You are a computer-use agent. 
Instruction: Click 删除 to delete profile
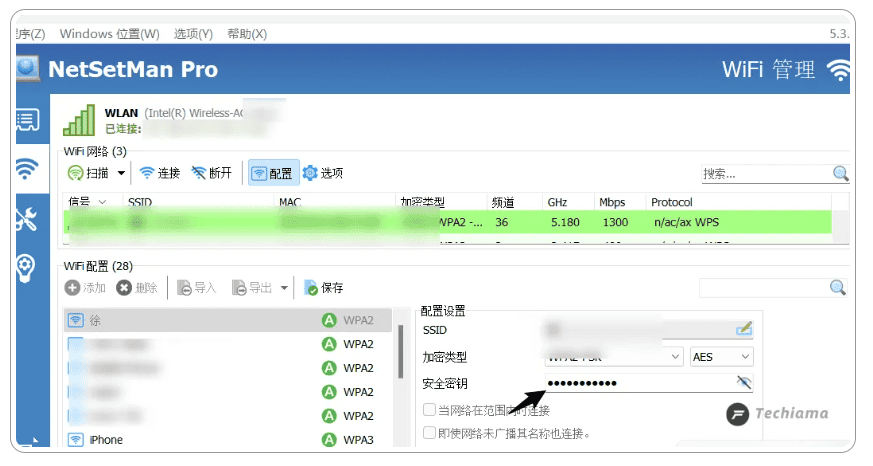(137, 287)
